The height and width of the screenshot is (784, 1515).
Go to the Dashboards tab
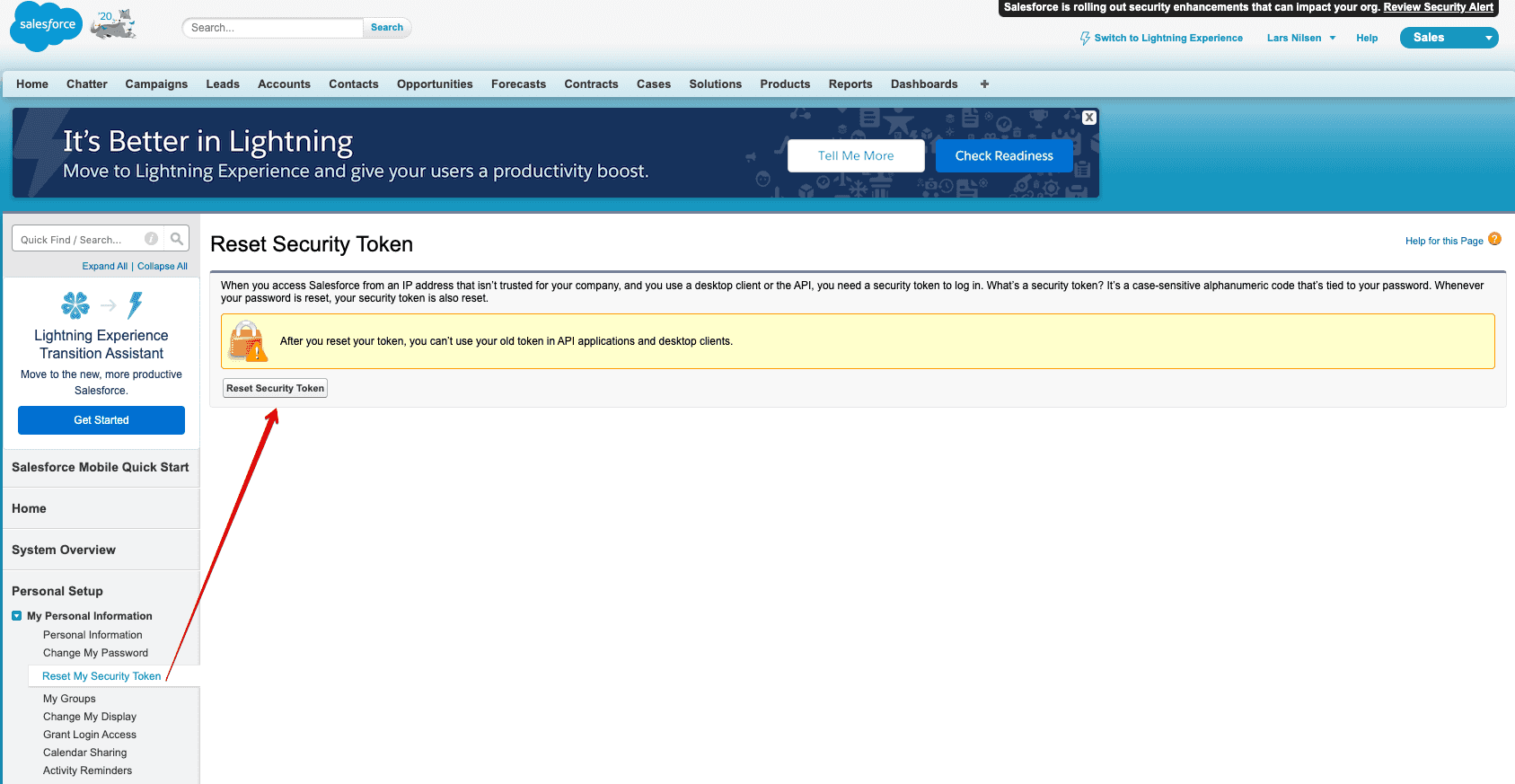[923, 84]
